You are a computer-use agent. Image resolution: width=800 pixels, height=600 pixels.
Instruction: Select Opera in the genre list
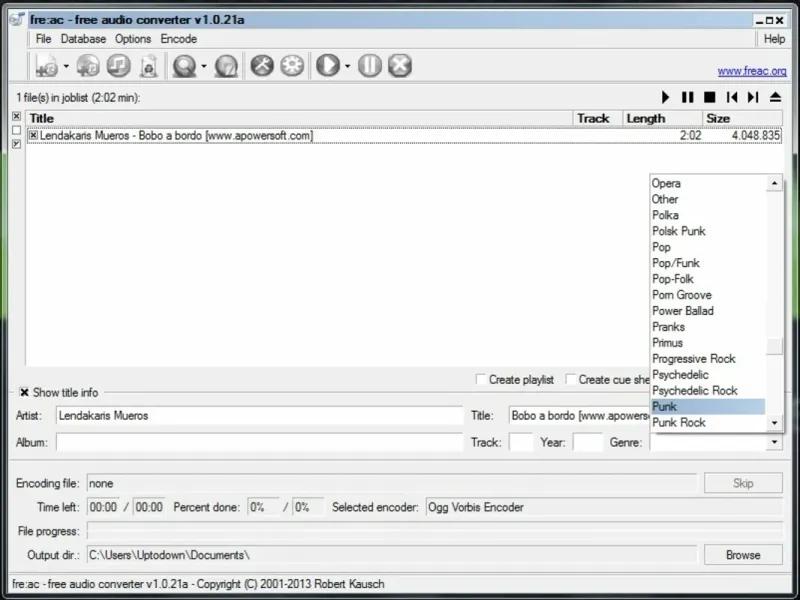[x=708, y=183]
